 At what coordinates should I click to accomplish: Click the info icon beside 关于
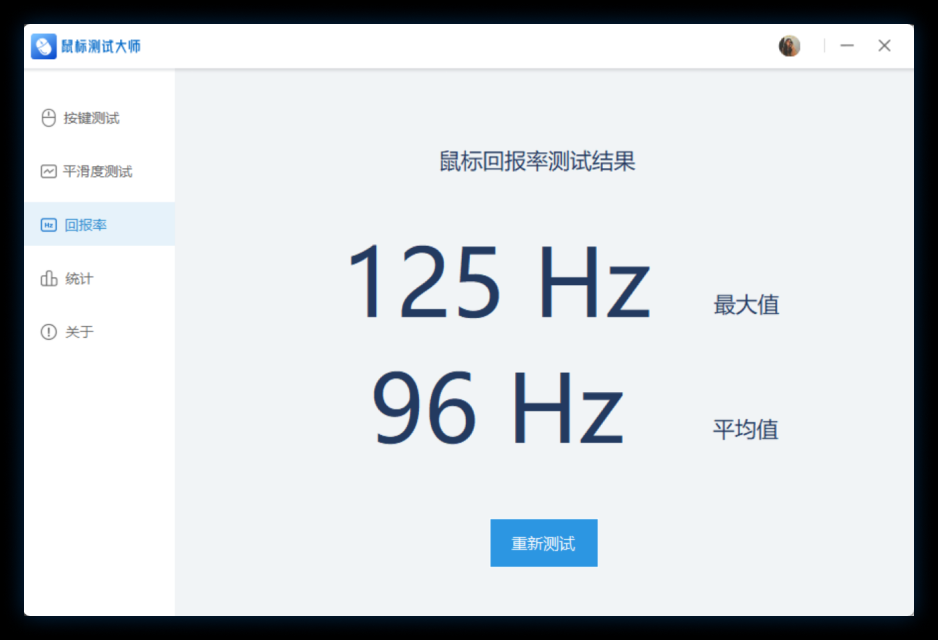(48, 332)
